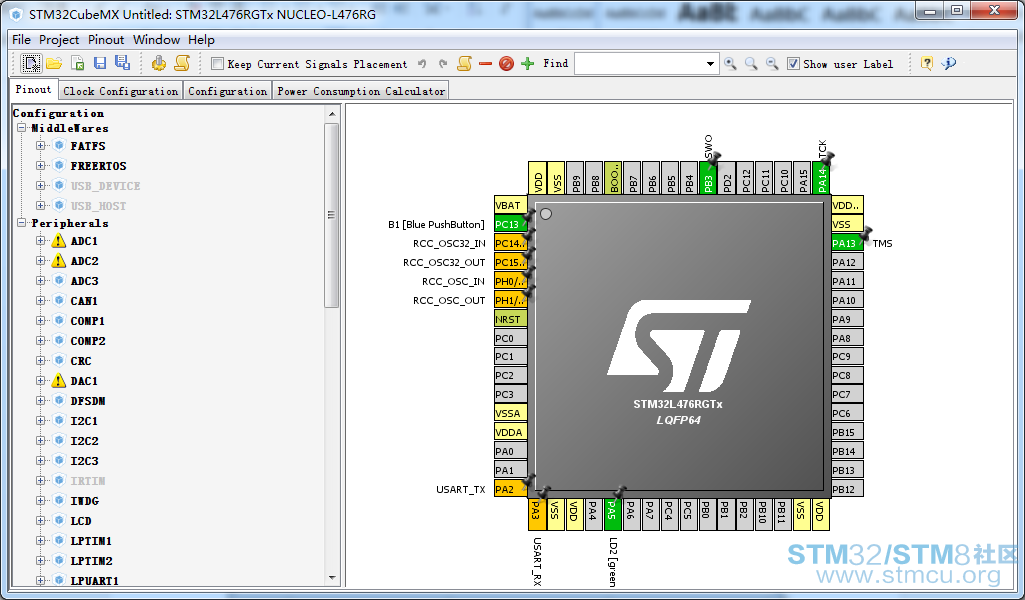Select the CRC tree item

[81, 361]
